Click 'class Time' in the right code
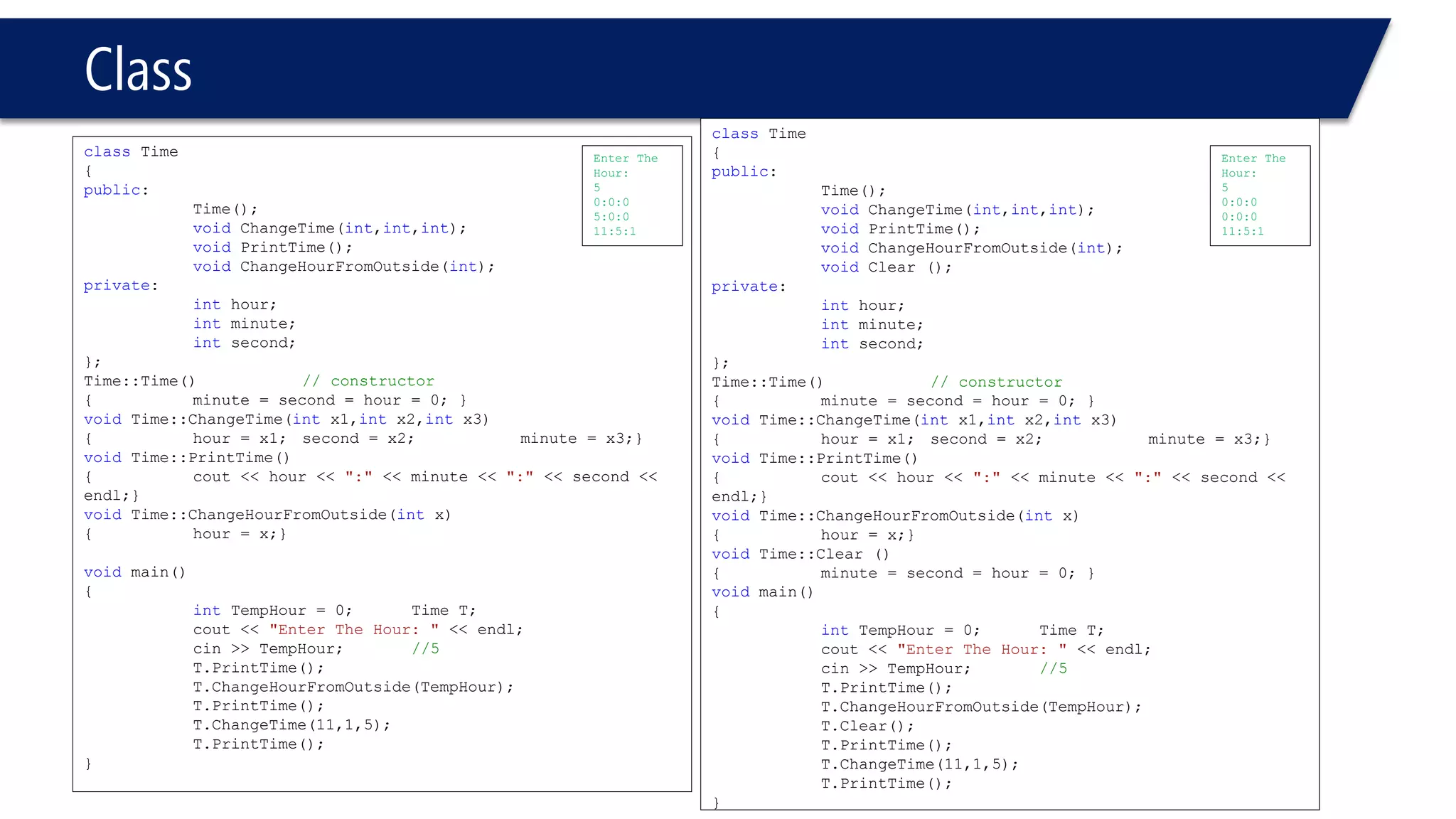Image resolution: width=1456 pixels, height=819 pixels. coord(759,134)
